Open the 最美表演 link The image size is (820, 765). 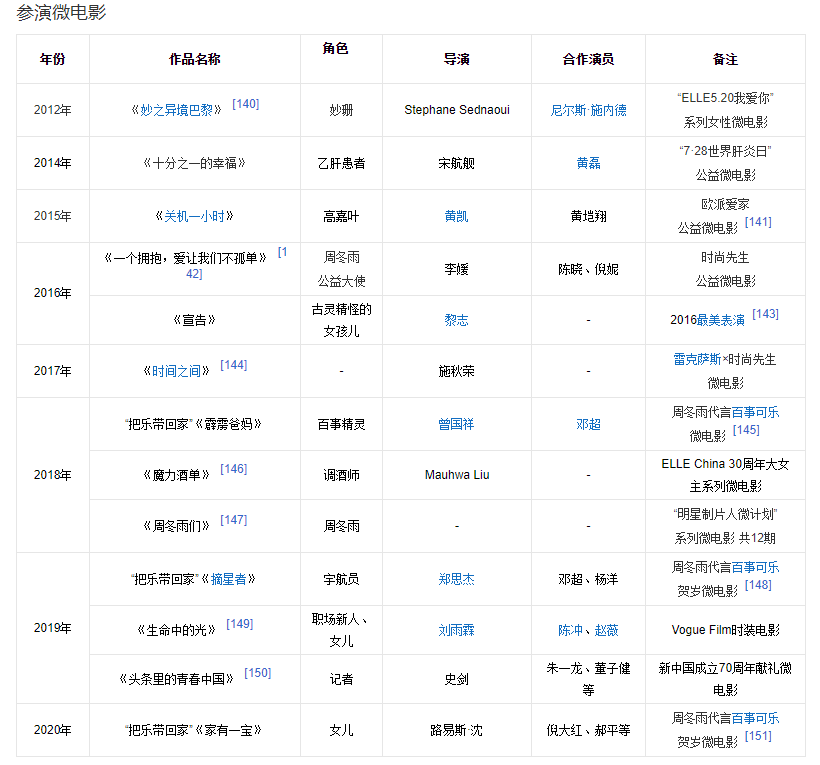pos(720,320)
